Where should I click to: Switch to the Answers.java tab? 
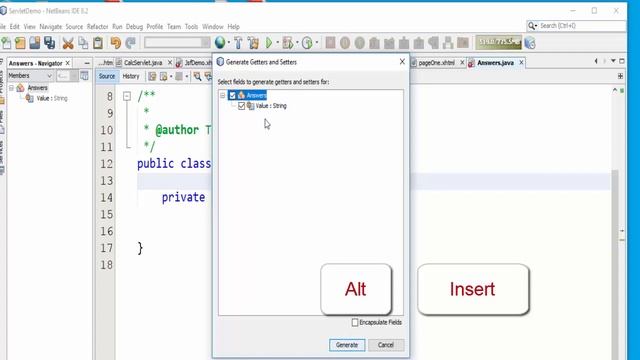point(495,63)
